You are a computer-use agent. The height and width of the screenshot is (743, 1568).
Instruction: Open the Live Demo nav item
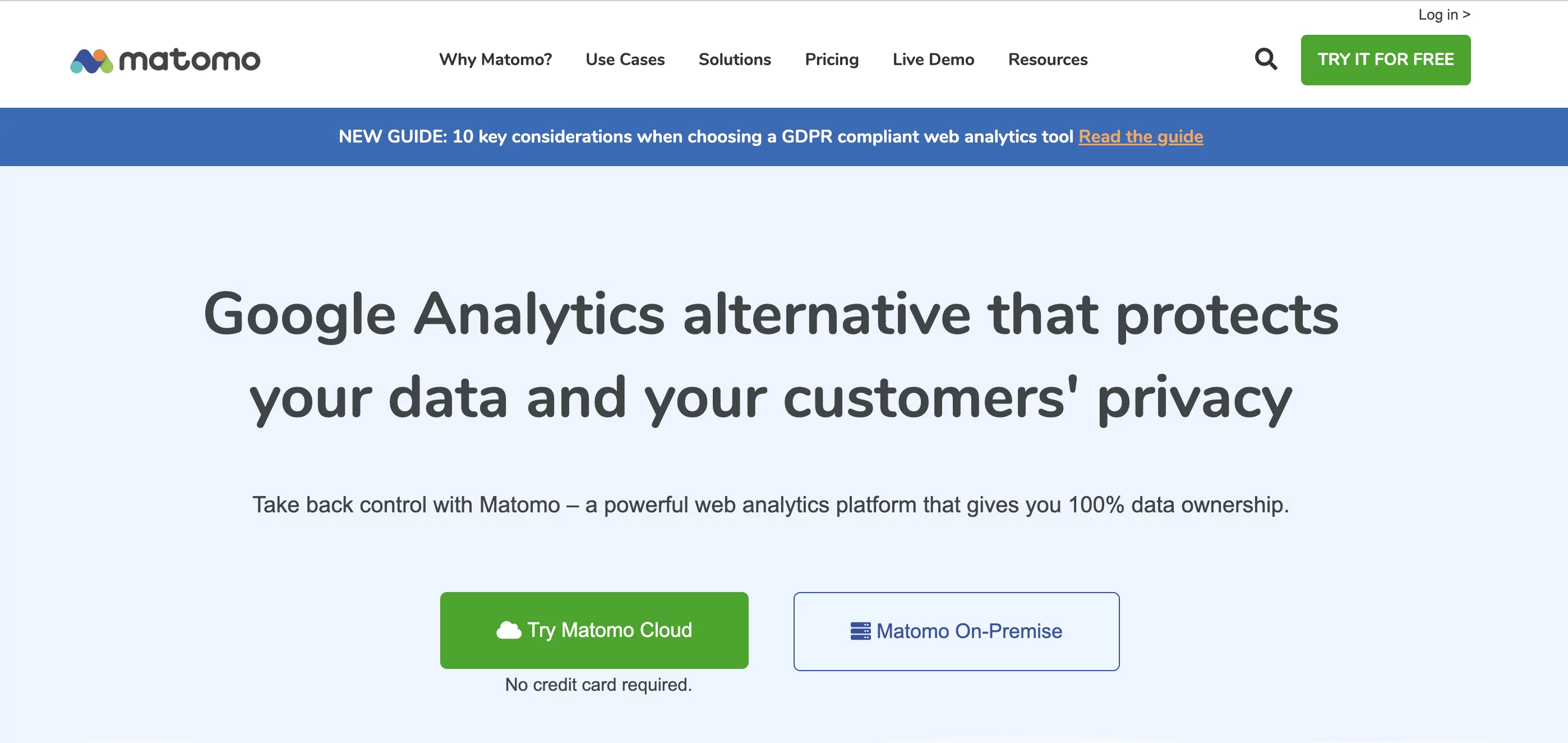pos(933,59)
